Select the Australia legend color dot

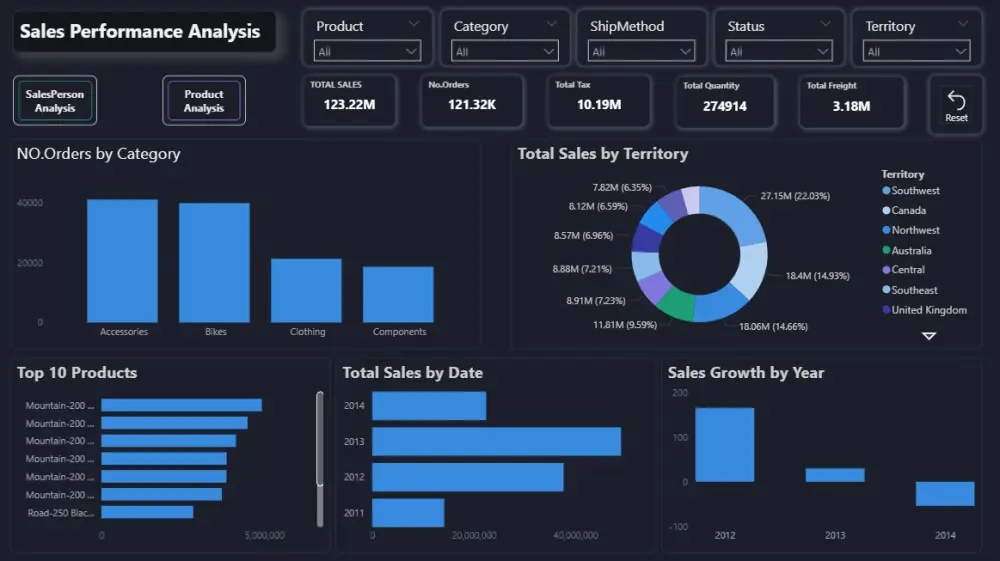click(886, 250)
